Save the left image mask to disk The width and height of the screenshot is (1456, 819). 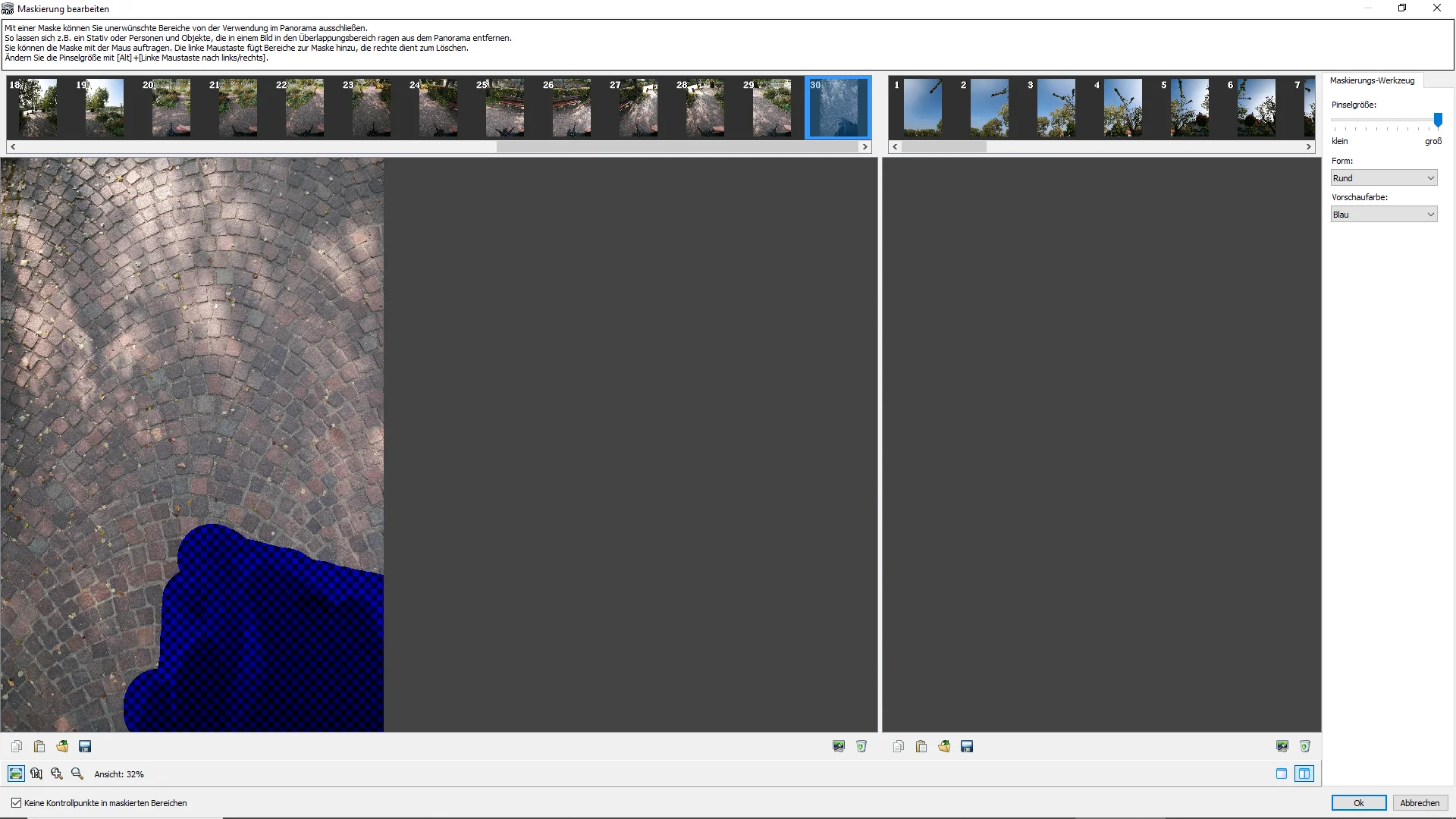pos(85,746)
